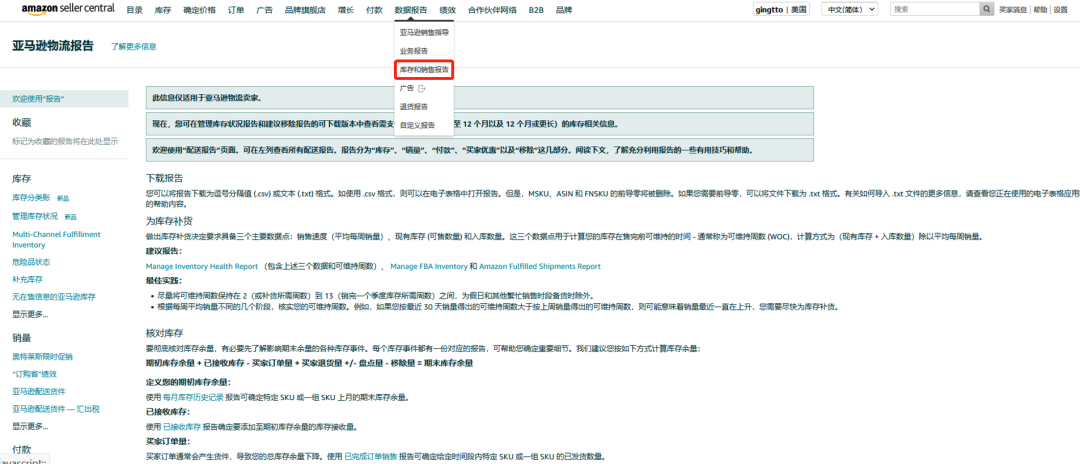Click the external link icon beside 广告 in dropdown
Screen dimensions: 1080x464
(423, 88)
